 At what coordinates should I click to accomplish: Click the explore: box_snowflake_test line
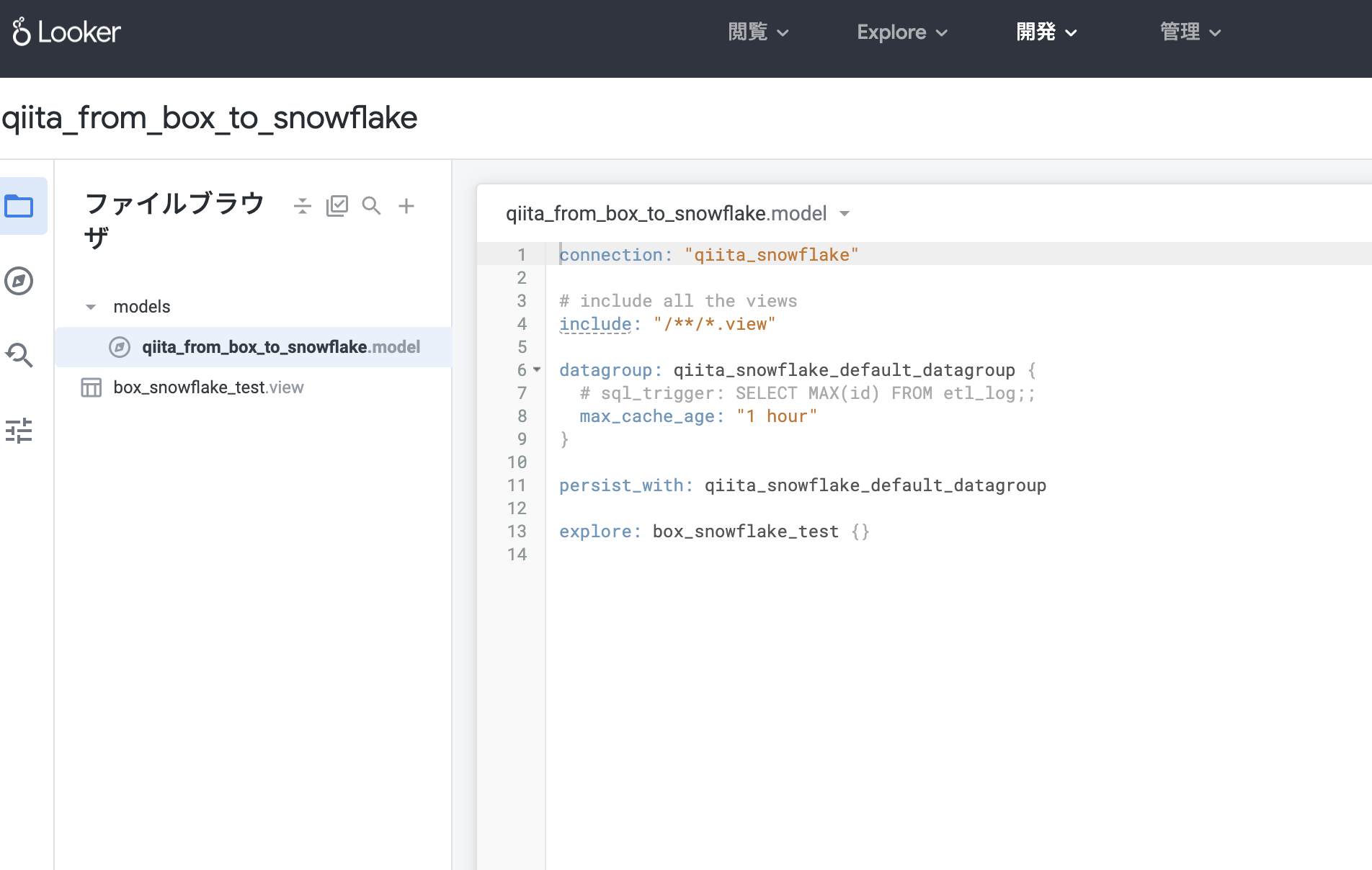tap(715, 532)
